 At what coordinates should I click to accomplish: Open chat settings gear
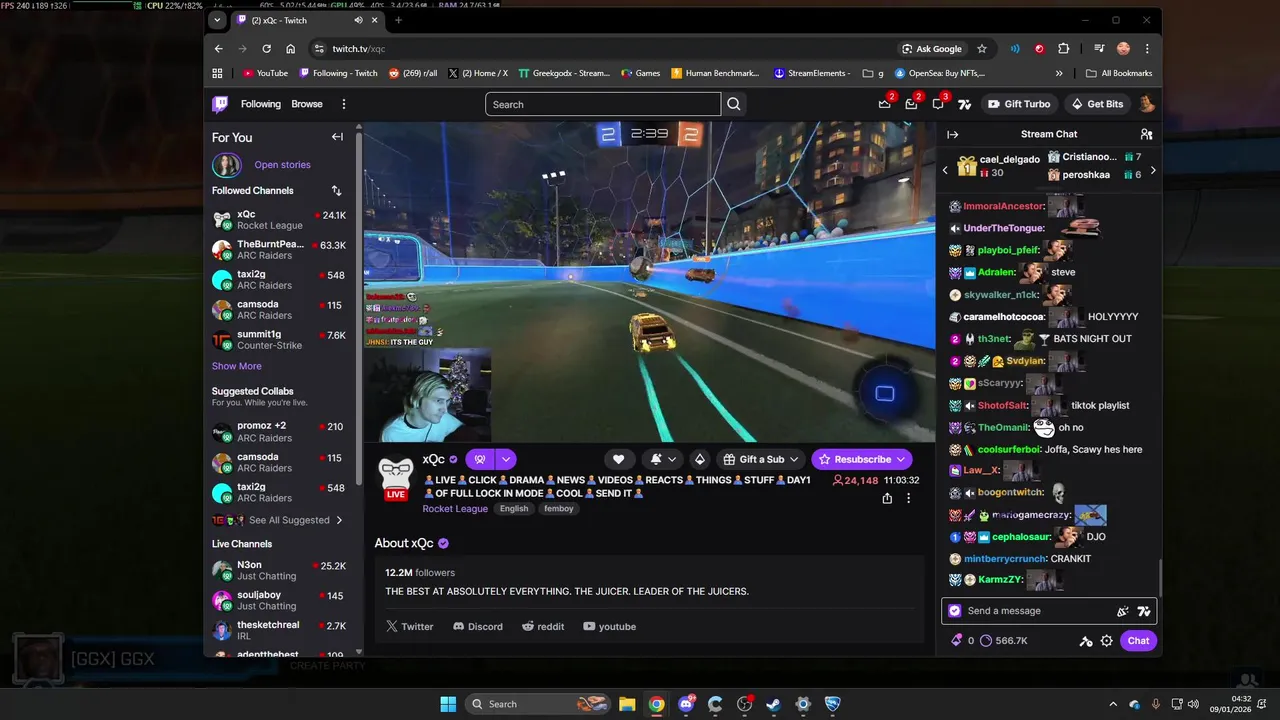[1107, 641]
